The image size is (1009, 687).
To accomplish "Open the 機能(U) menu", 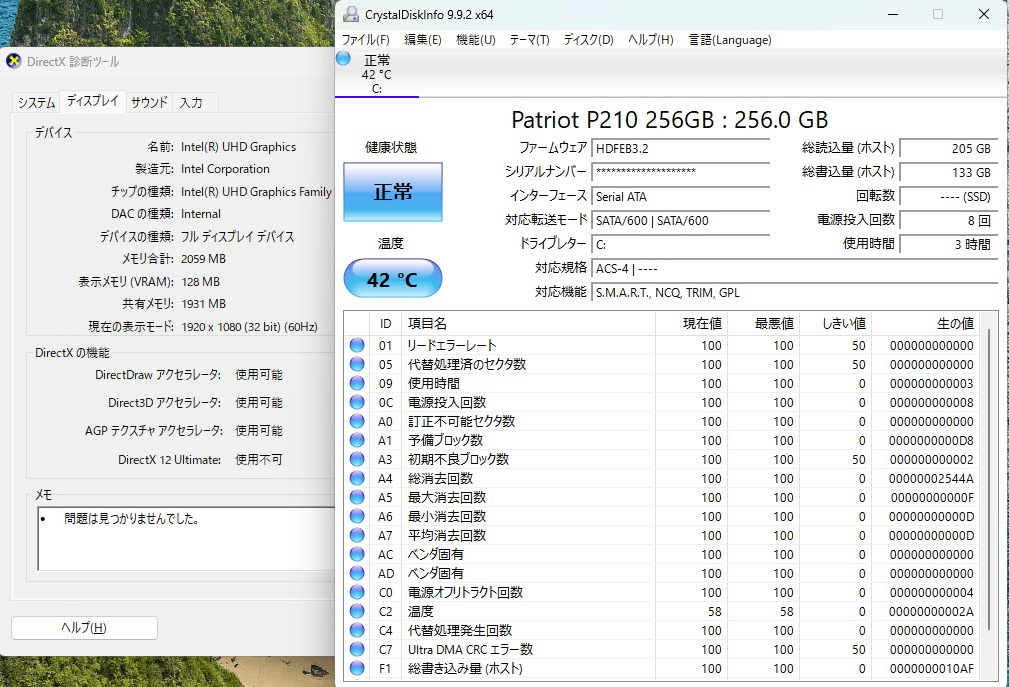I will point(476,40).
